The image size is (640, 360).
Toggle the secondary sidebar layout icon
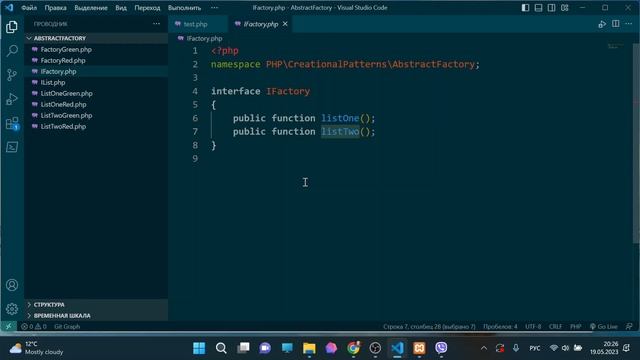point(551,8)
